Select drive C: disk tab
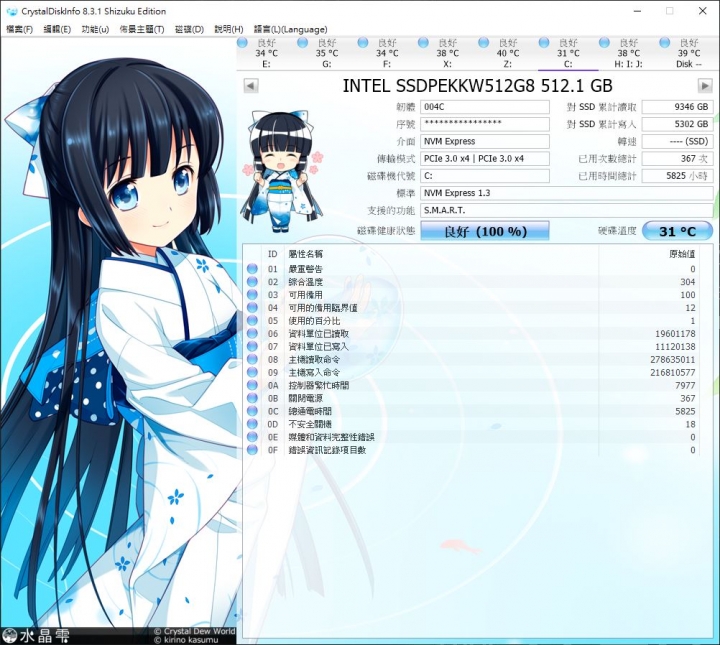 point(568,53)
